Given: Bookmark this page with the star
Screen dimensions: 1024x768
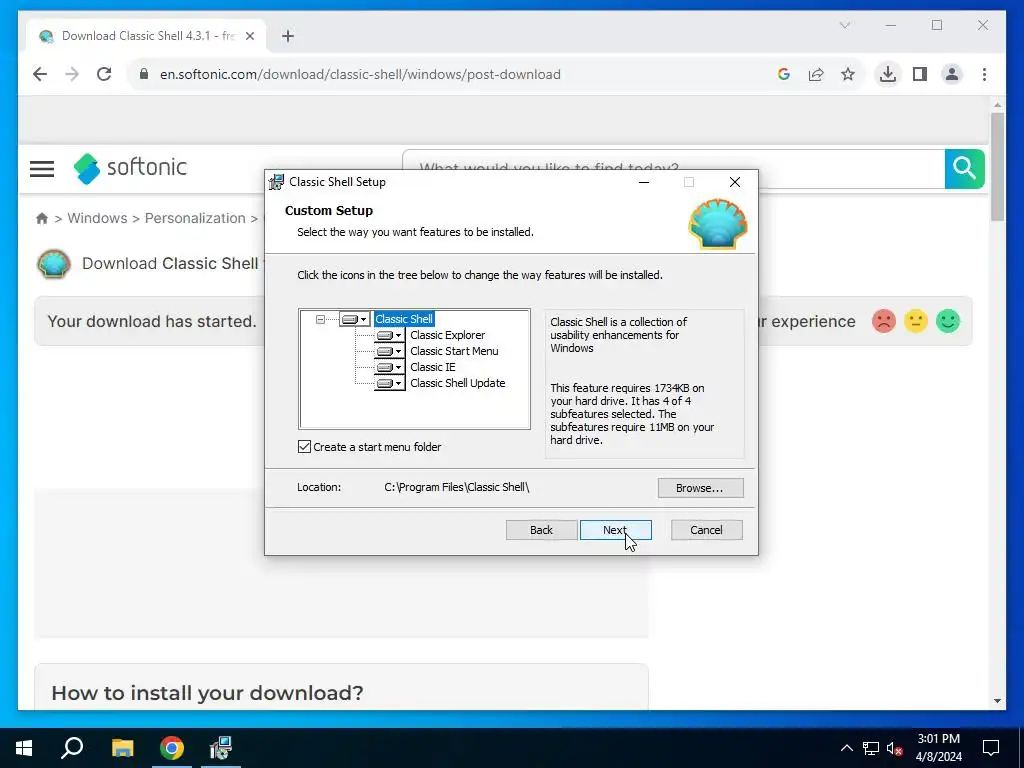Looking at the screenshot, I should [x=848, y=74].
